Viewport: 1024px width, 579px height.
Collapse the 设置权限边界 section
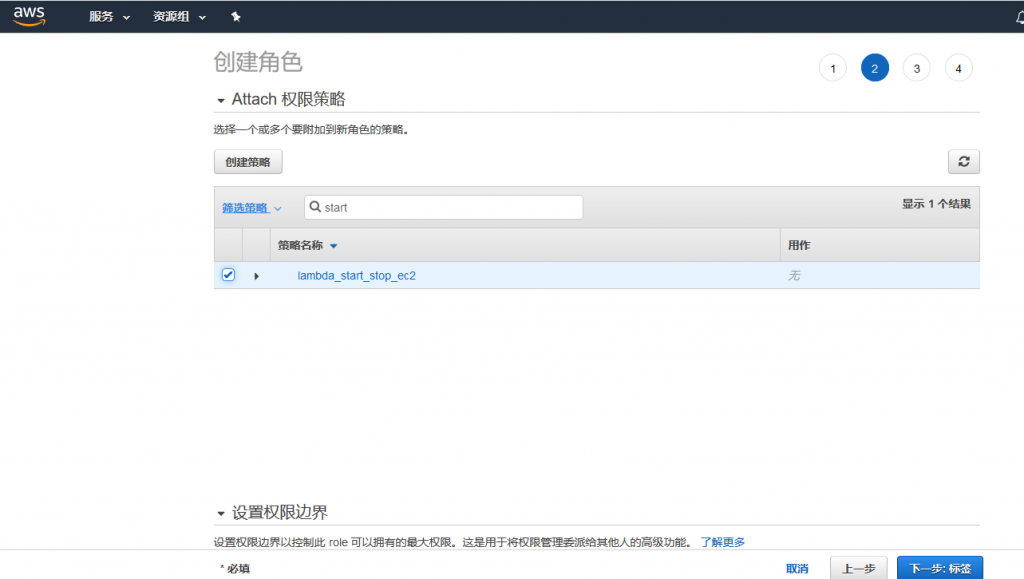coord(221,513)
